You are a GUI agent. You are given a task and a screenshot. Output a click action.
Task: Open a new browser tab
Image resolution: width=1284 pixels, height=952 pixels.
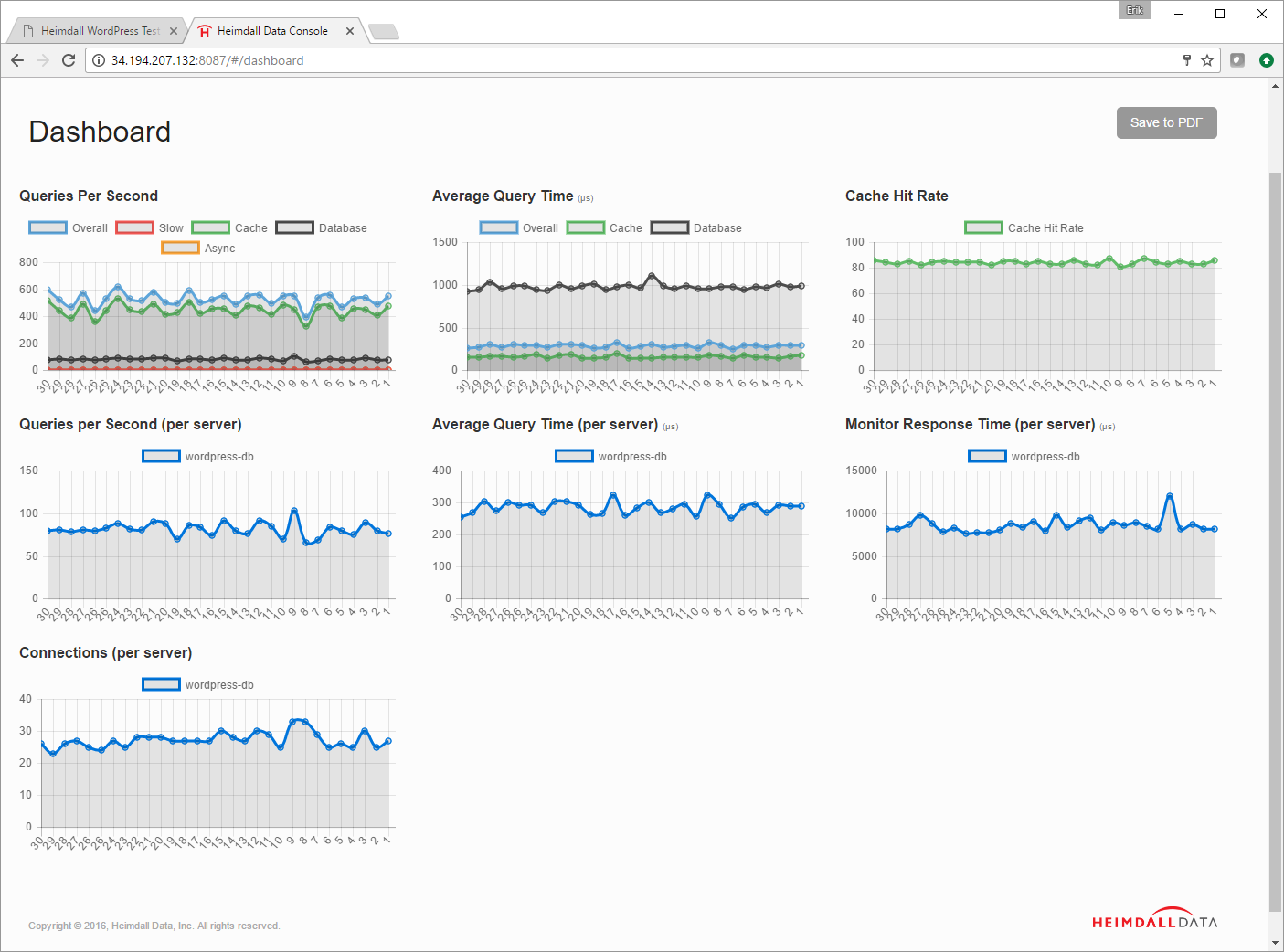(384, 32)
